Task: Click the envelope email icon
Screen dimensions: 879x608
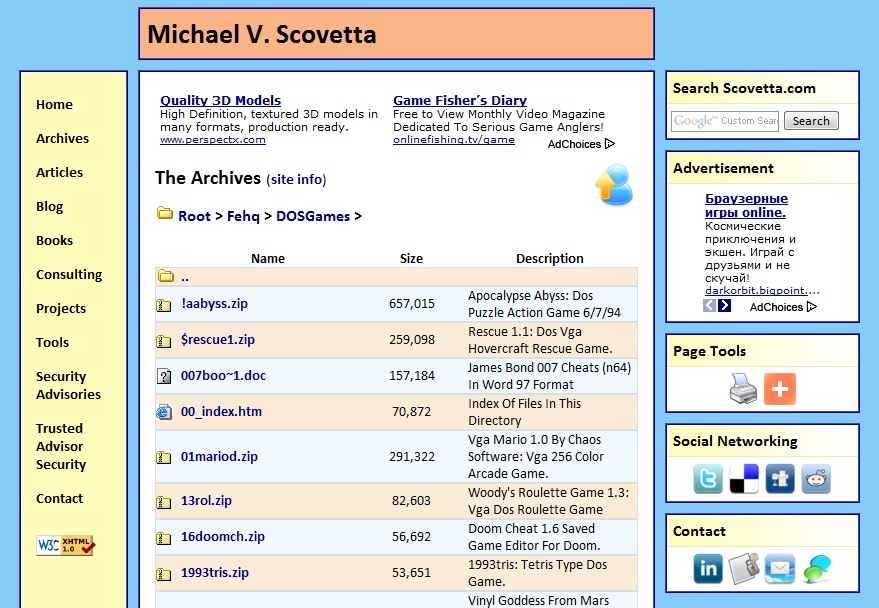Action: pos(780,569)
